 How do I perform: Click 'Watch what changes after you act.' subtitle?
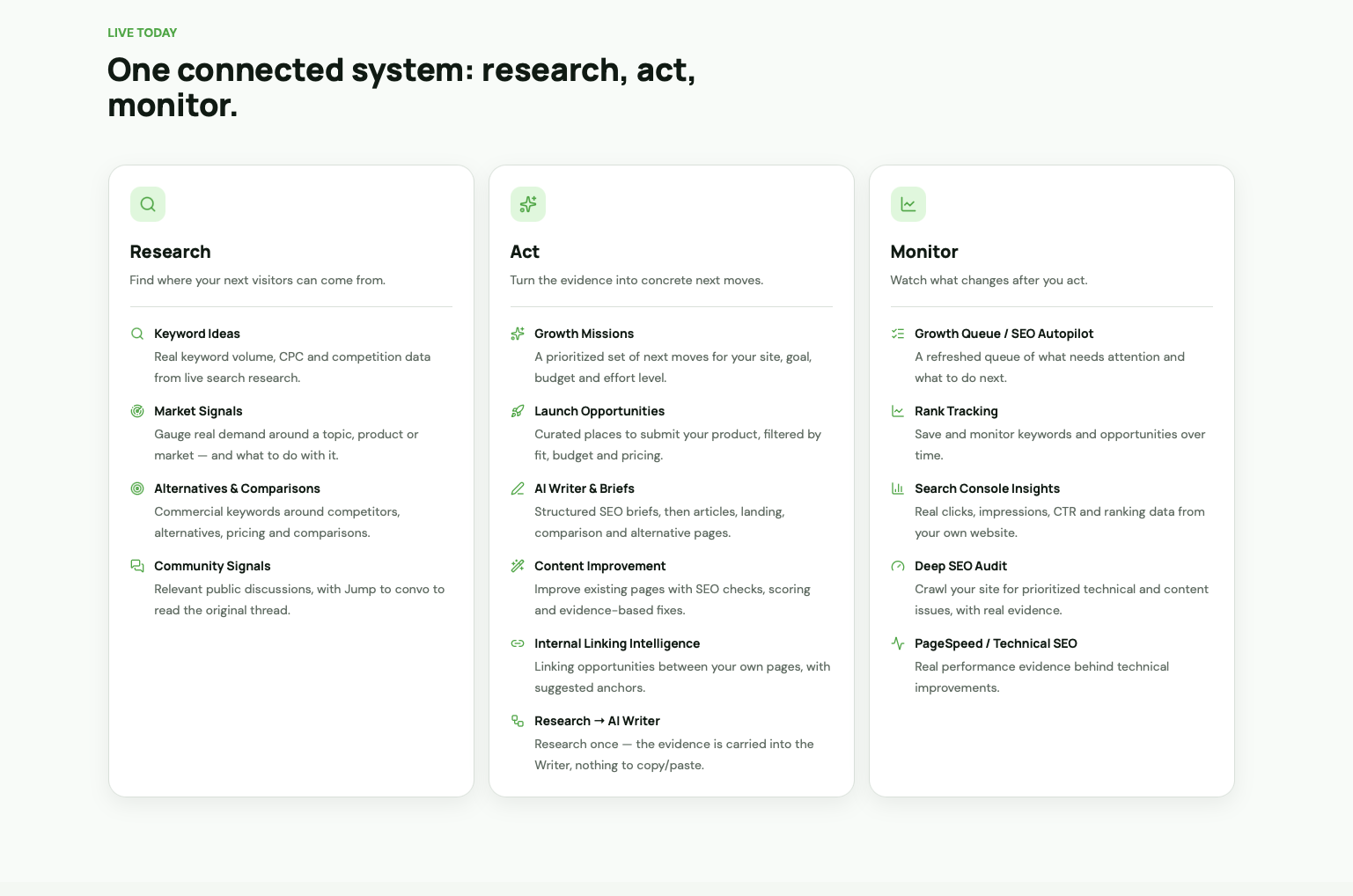[989, 280]
